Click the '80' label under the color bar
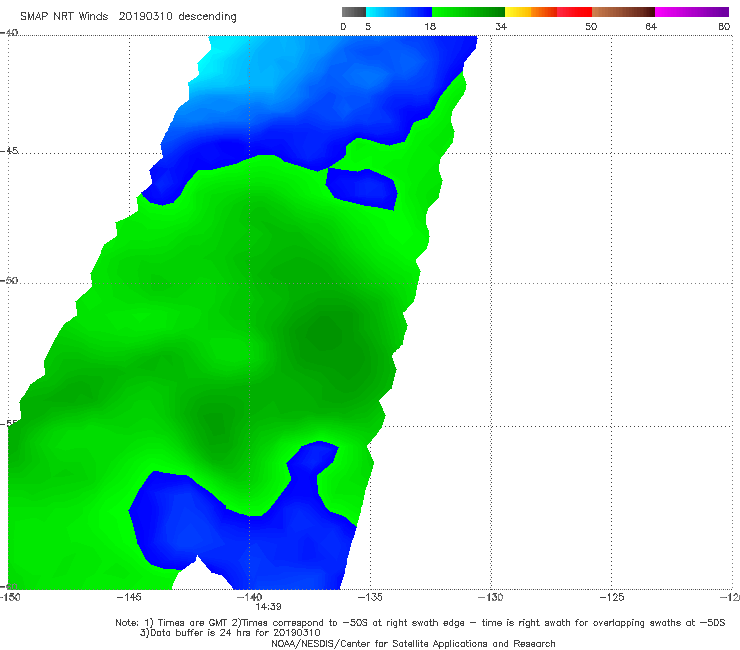The image size is (740, 650). click(x=724, y=27)
